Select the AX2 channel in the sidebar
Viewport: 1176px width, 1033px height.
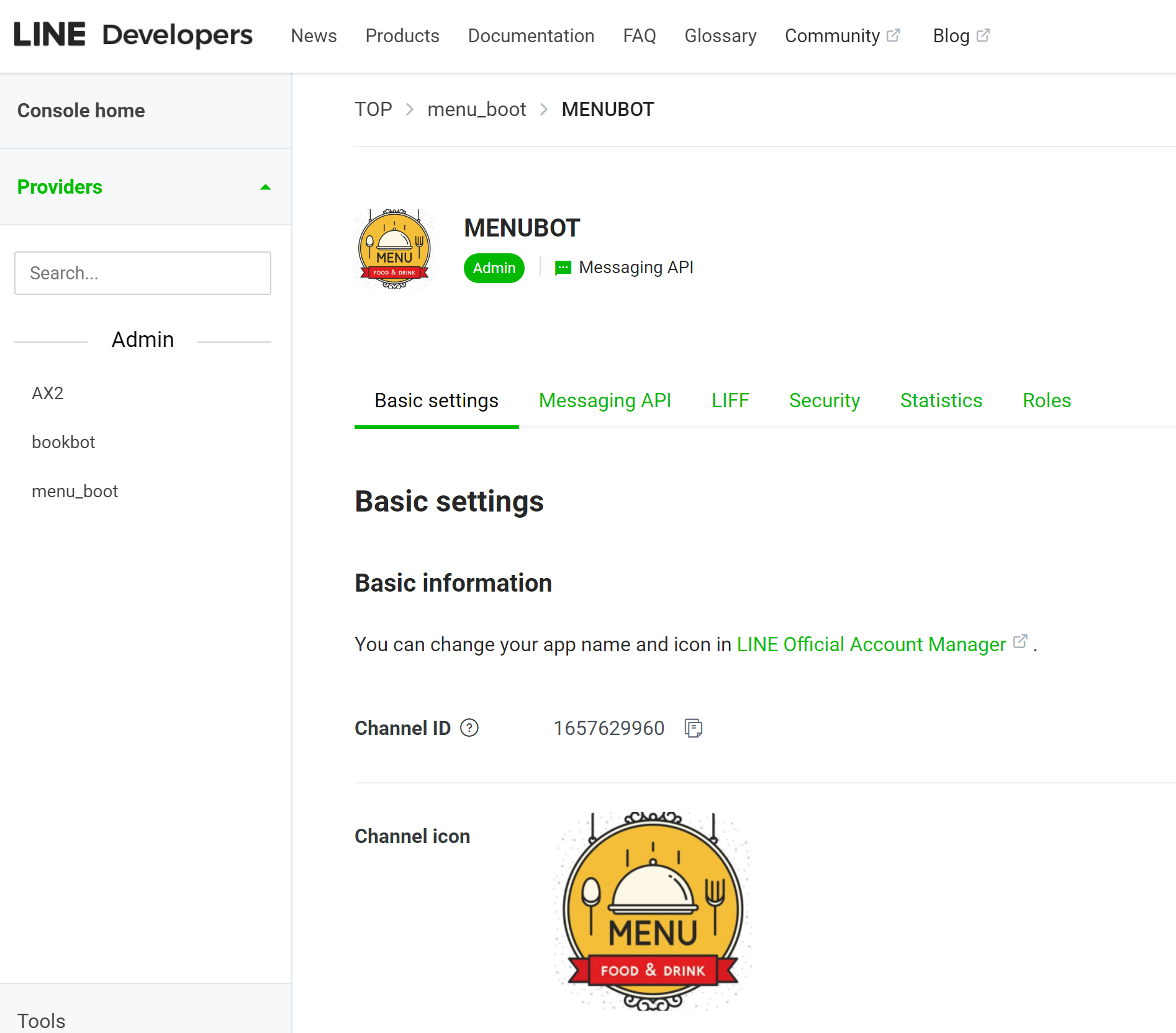pyautogui.click(x=47, y=393)
